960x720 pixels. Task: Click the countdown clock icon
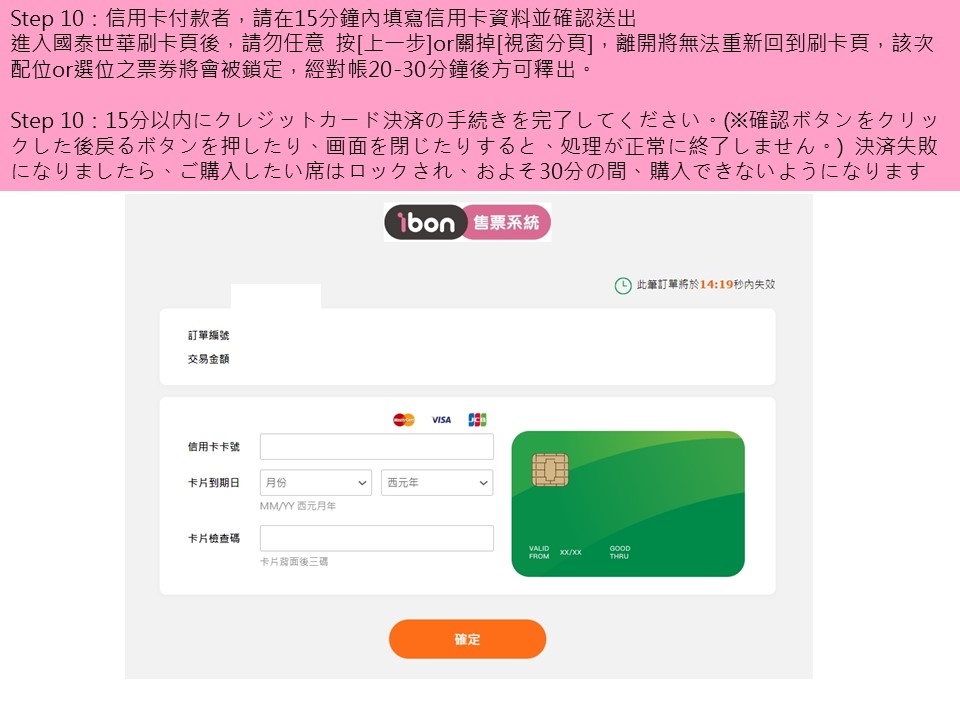tap(623, 285)
